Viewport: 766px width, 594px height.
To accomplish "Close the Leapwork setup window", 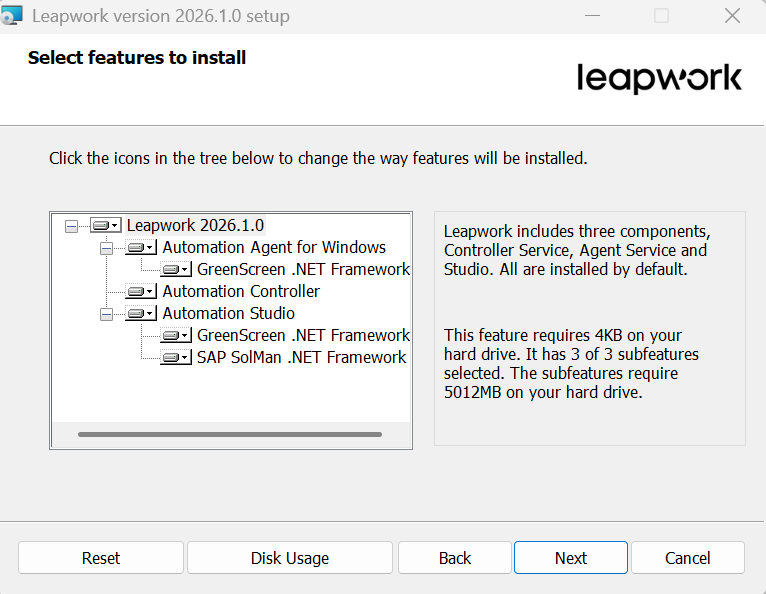I will coord(732,16).
